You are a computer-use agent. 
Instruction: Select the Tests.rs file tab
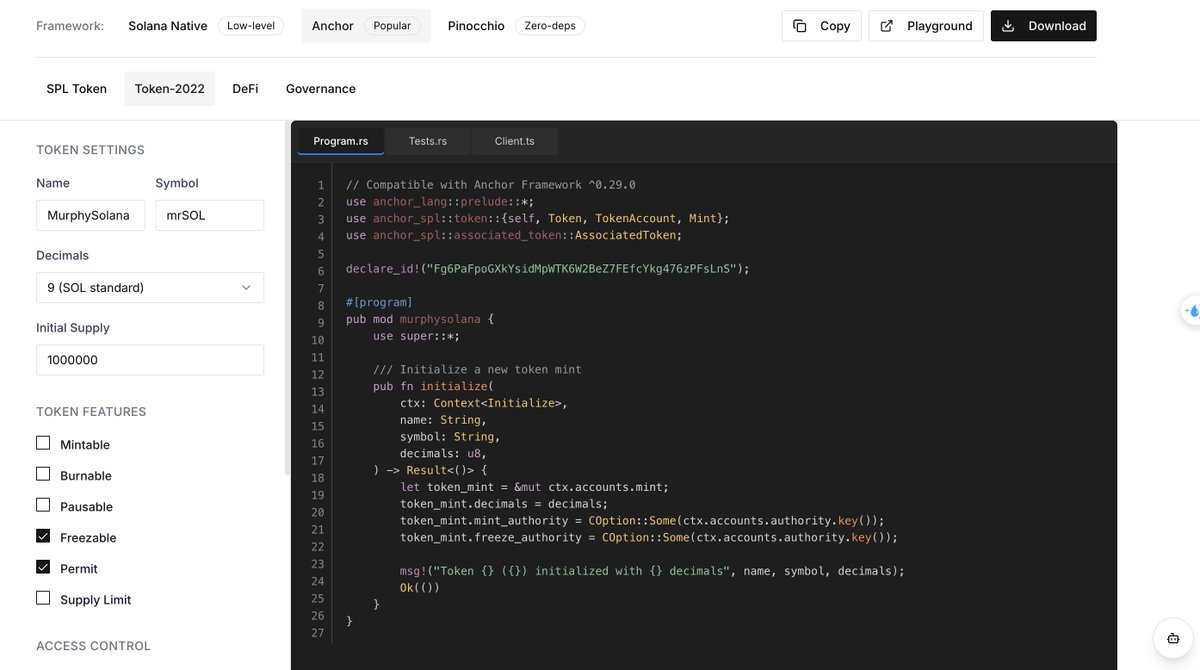click(427, 141)
